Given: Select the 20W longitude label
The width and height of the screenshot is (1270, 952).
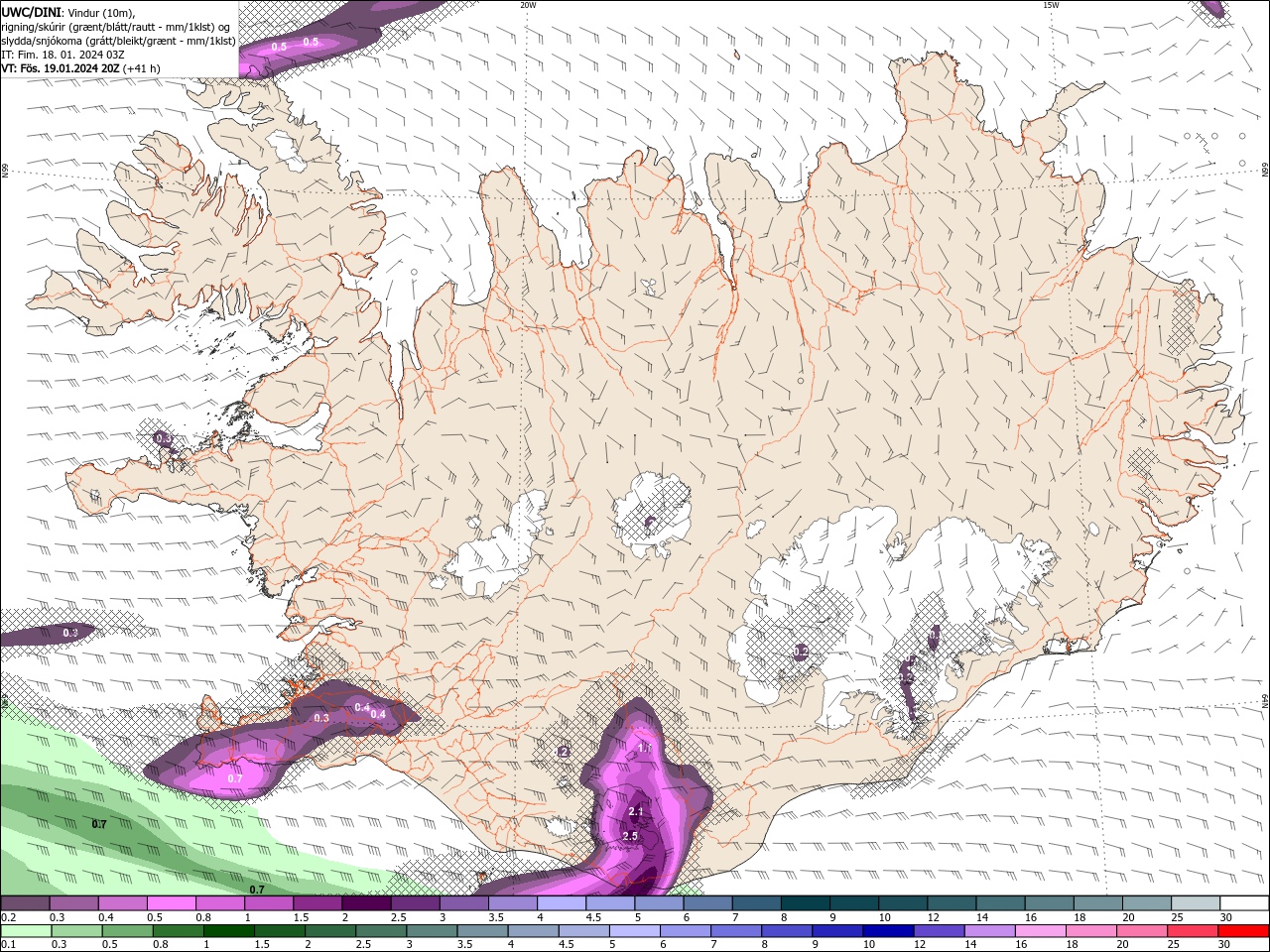Looking at the screenshot, I should click(x=528, y=5).
